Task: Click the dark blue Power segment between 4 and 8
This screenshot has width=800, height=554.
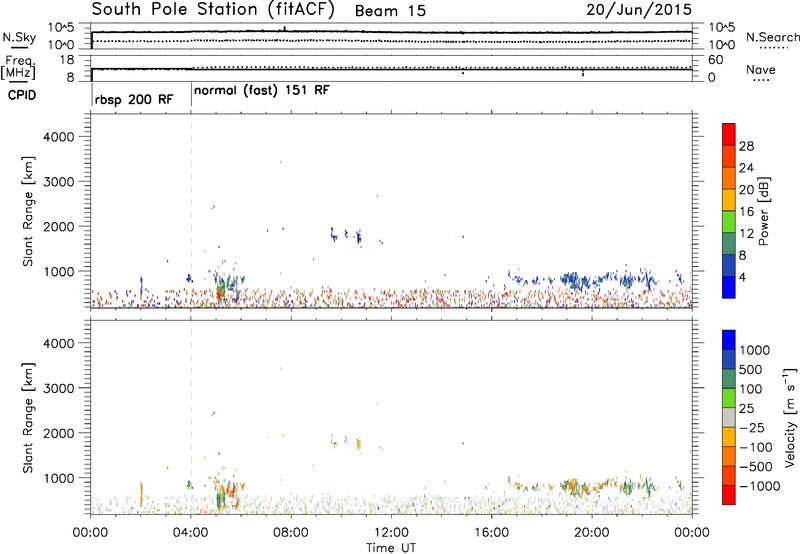Action: [x=729, y=265]
